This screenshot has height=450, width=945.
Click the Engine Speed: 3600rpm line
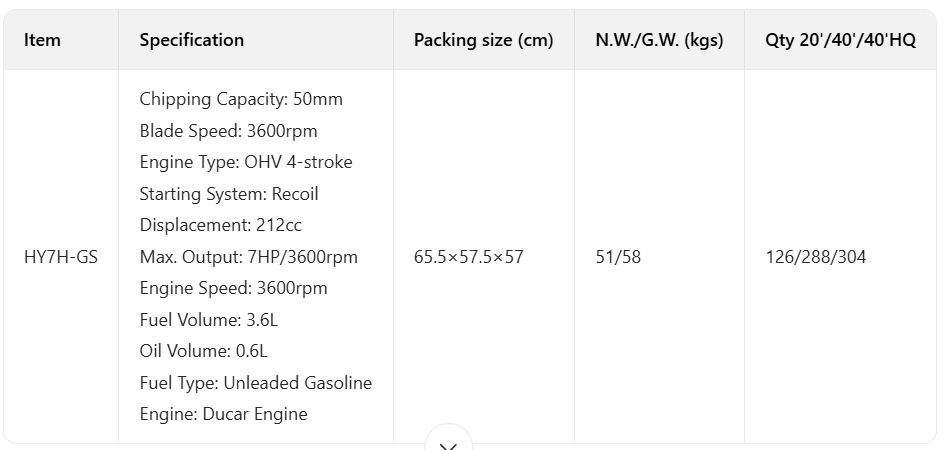[x=233, y=288]
